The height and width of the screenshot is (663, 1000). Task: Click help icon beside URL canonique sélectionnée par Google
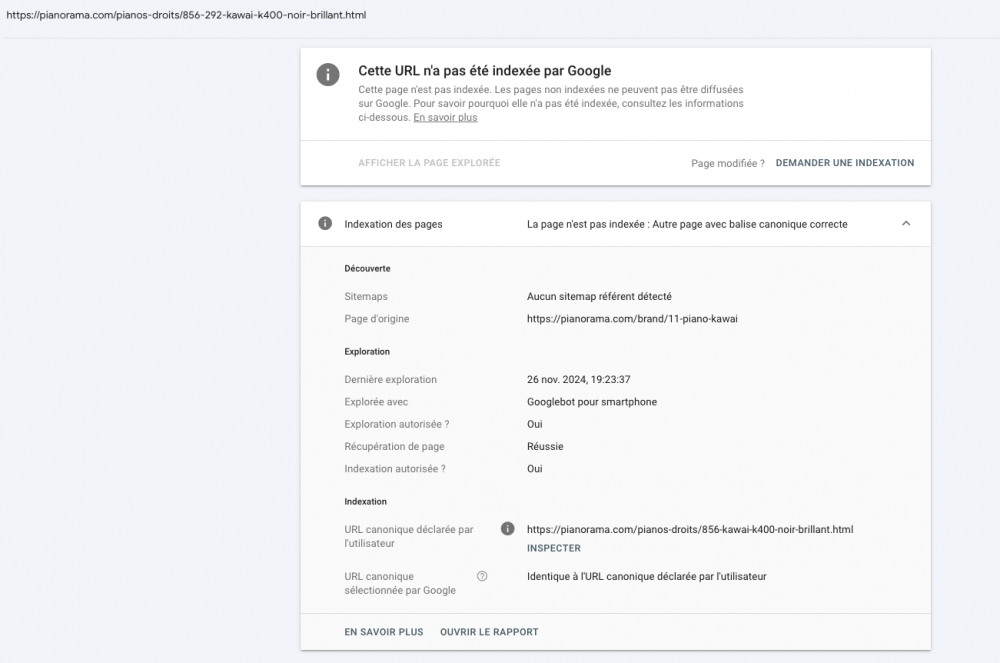pos(482,576)
